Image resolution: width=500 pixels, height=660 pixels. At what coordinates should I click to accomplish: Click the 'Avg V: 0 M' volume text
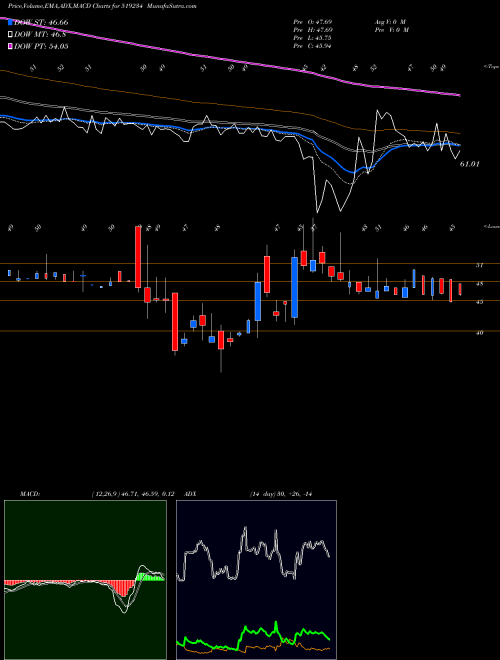[391, 21]
